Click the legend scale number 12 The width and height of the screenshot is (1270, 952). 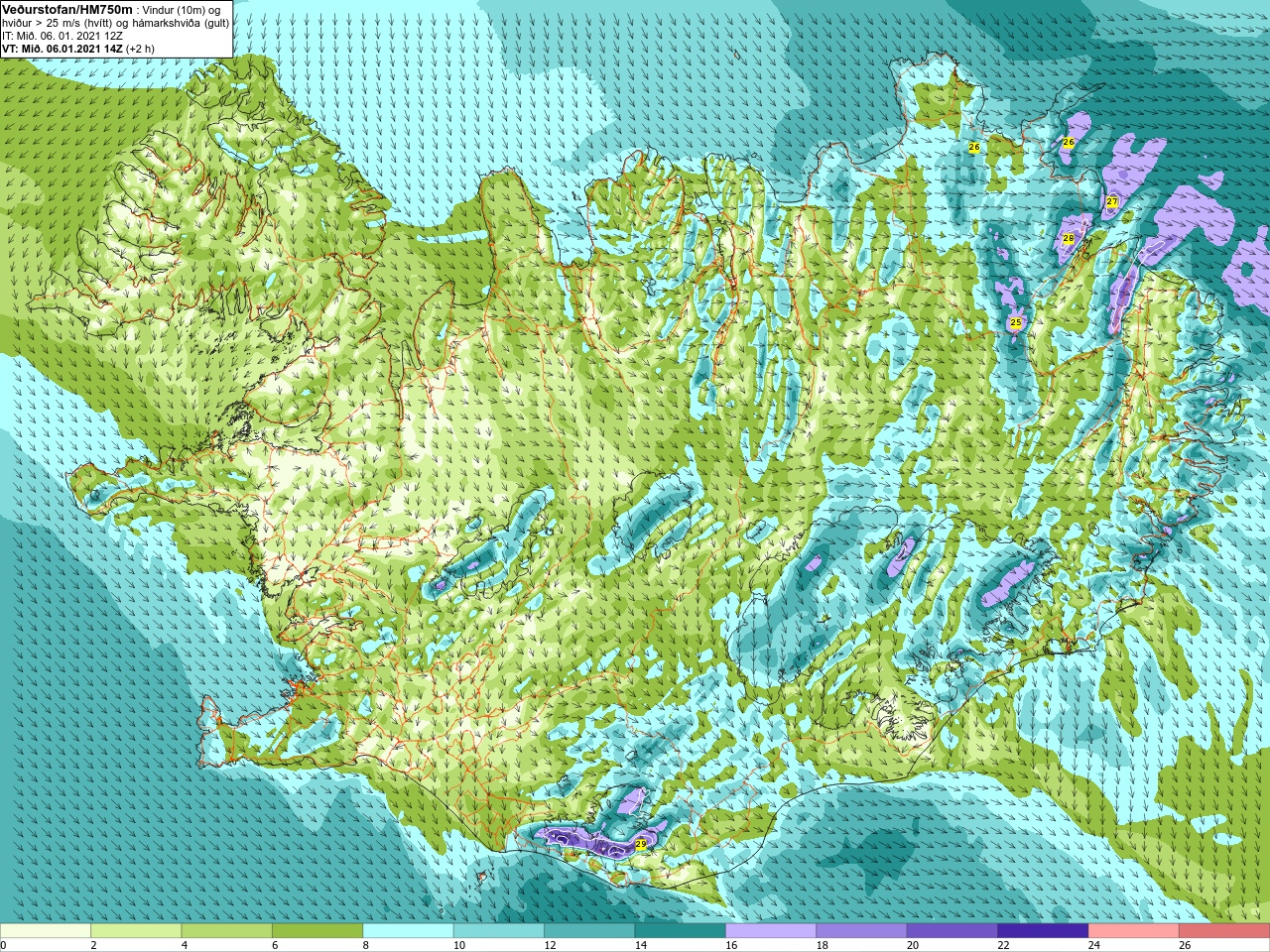(550, 945)
